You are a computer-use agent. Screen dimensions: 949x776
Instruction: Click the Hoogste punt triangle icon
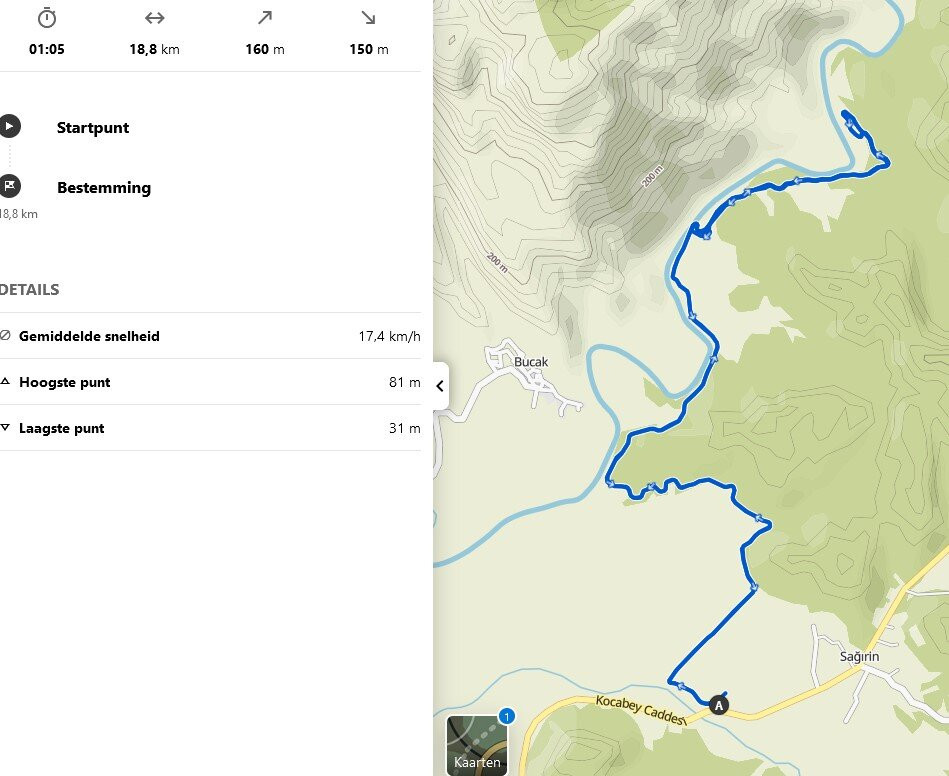[x=5, y=381]
